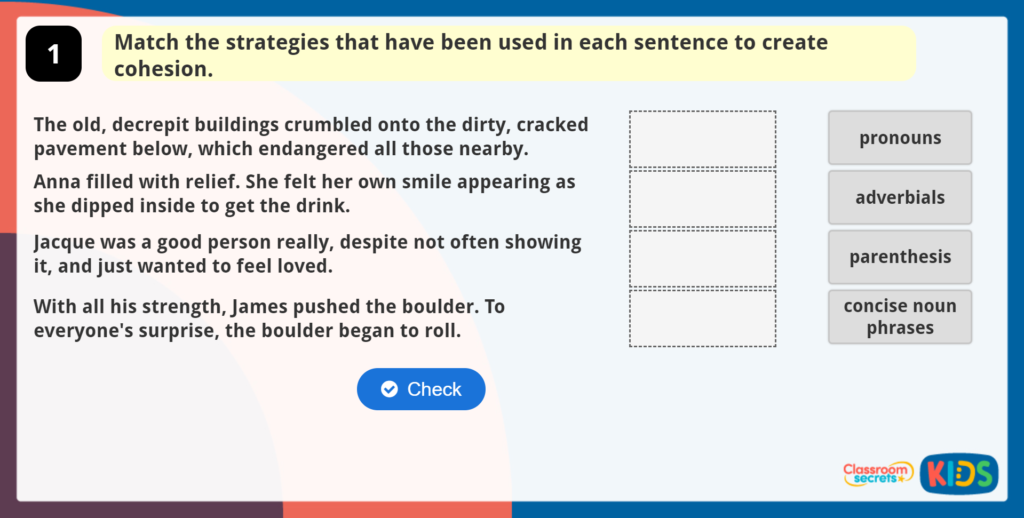Pick the "adverbials" answer tile

click(900, 197)
